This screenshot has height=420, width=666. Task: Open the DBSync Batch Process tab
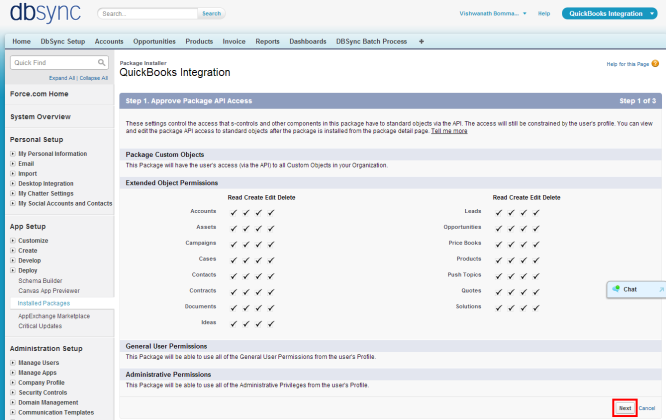[371, 41]
